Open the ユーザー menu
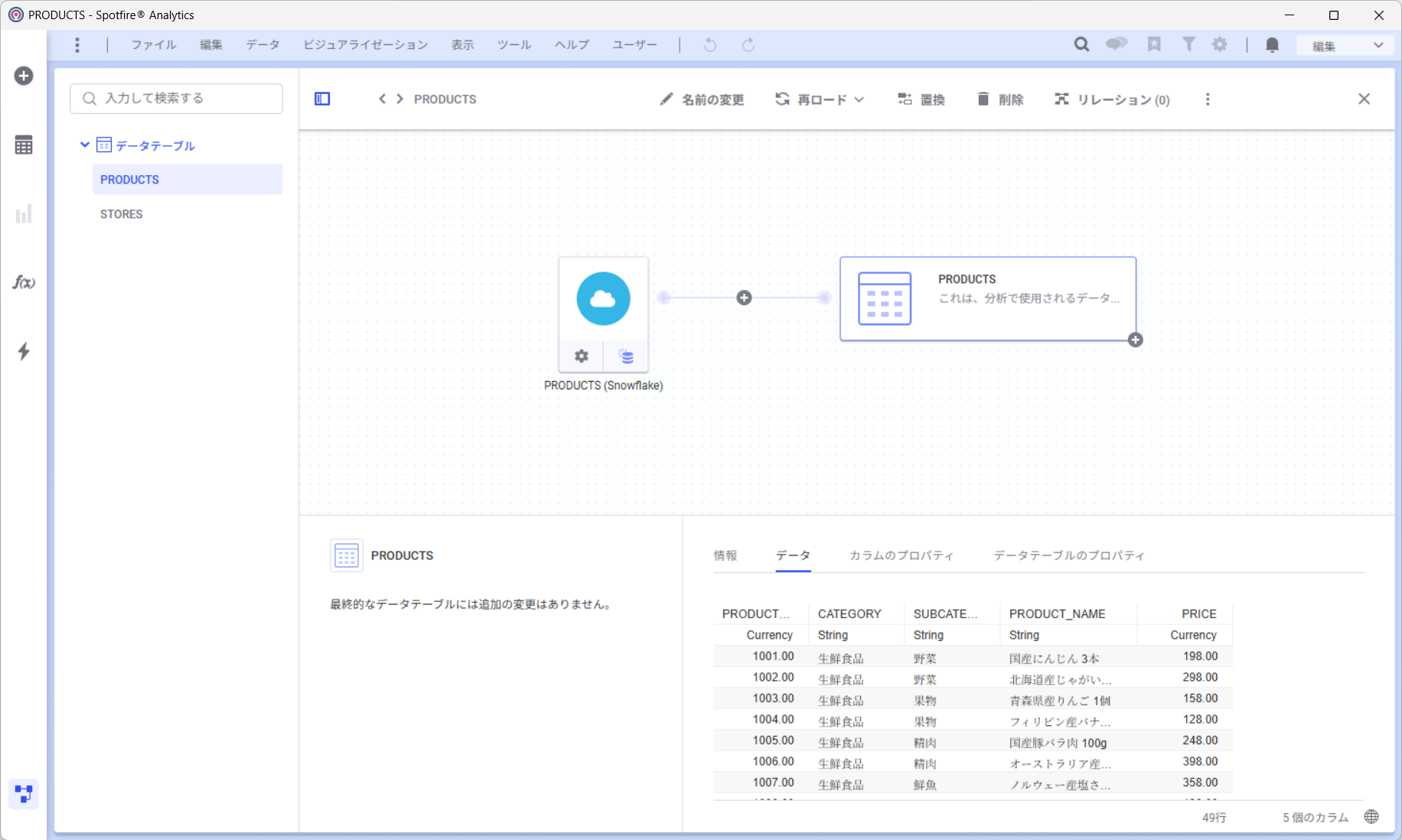1402x840 pixels. click(x=634, y=45)
